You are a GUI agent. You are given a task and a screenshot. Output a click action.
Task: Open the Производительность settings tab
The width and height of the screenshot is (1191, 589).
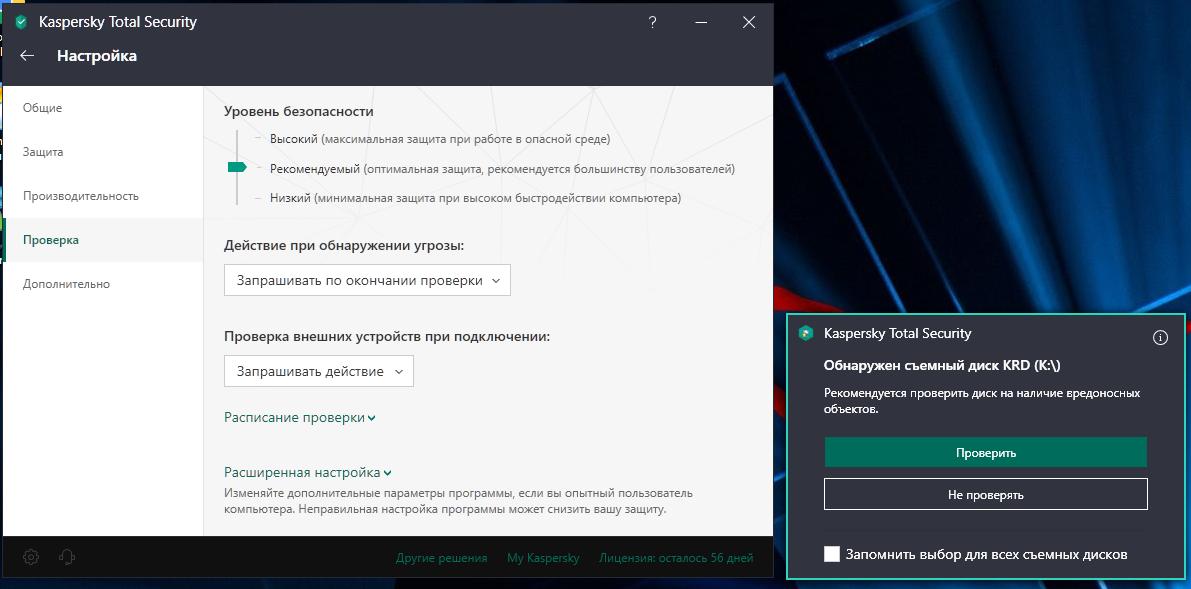(x=103, y=196)
